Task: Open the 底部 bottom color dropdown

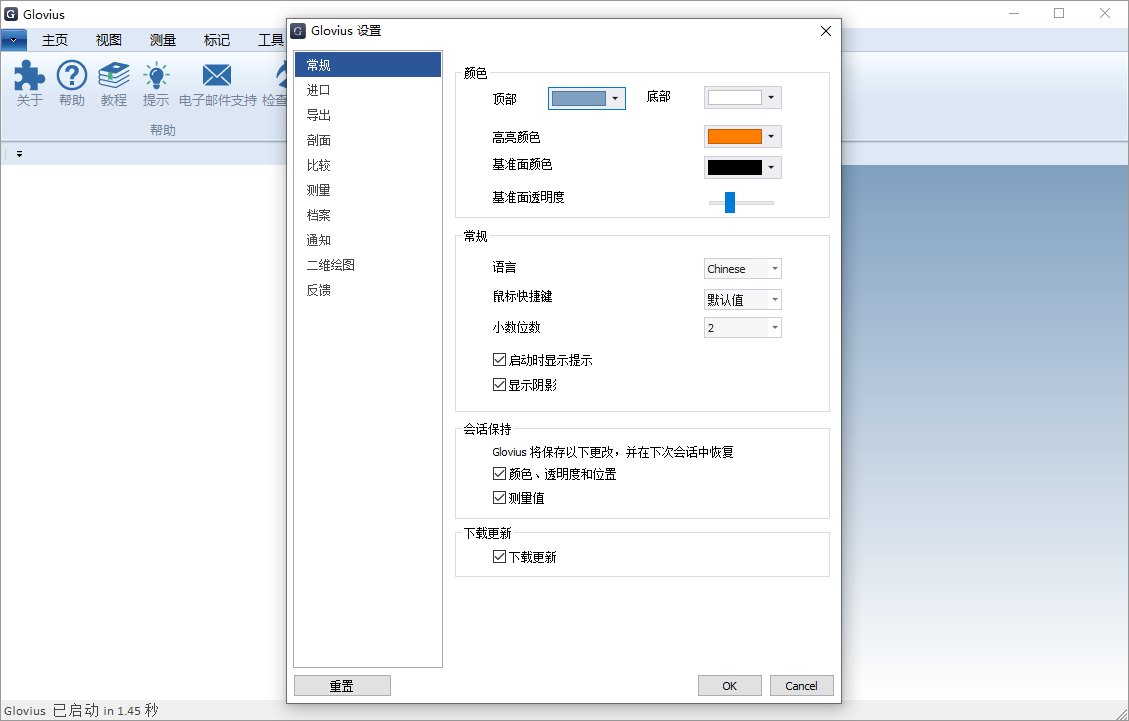Action: pos(771,98)
